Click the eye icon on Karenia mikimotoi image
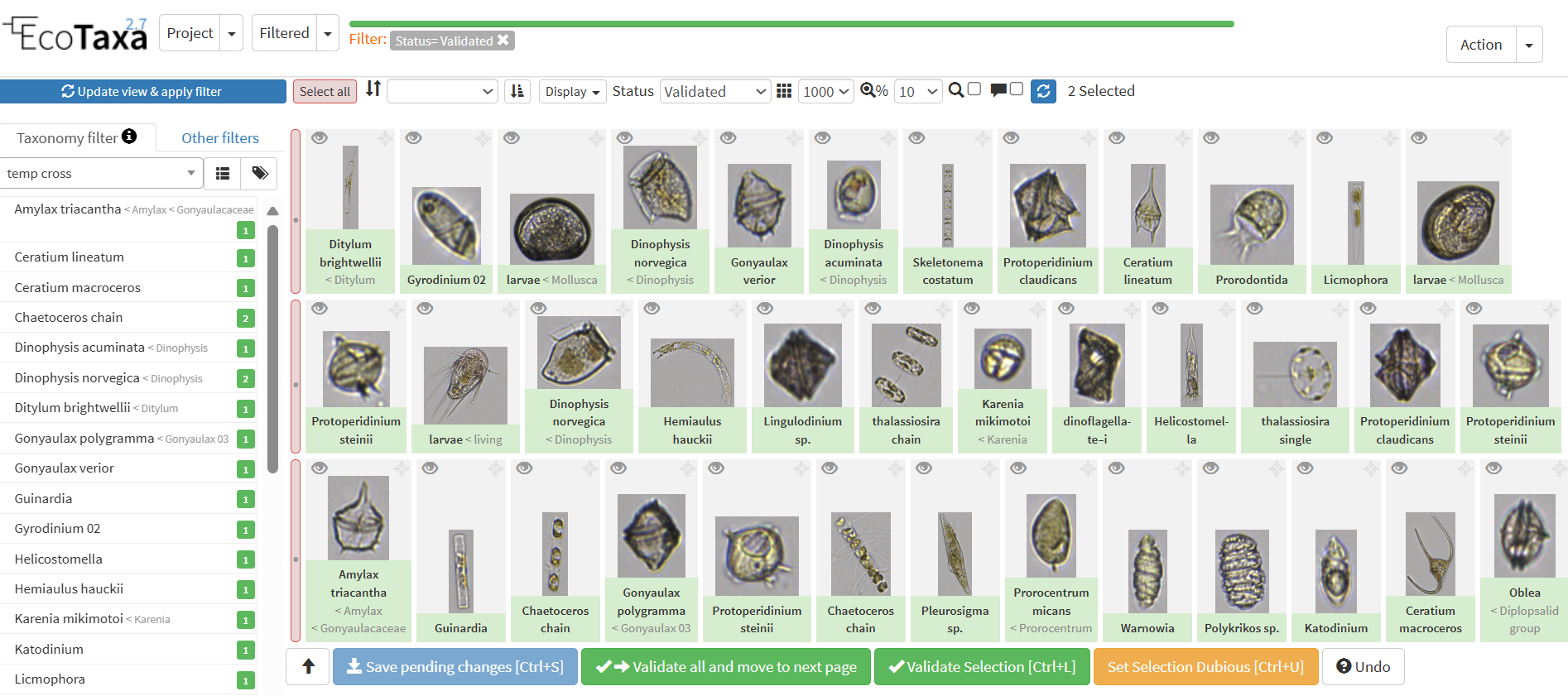Screen dimensions: 1568x696 [972, 309]
